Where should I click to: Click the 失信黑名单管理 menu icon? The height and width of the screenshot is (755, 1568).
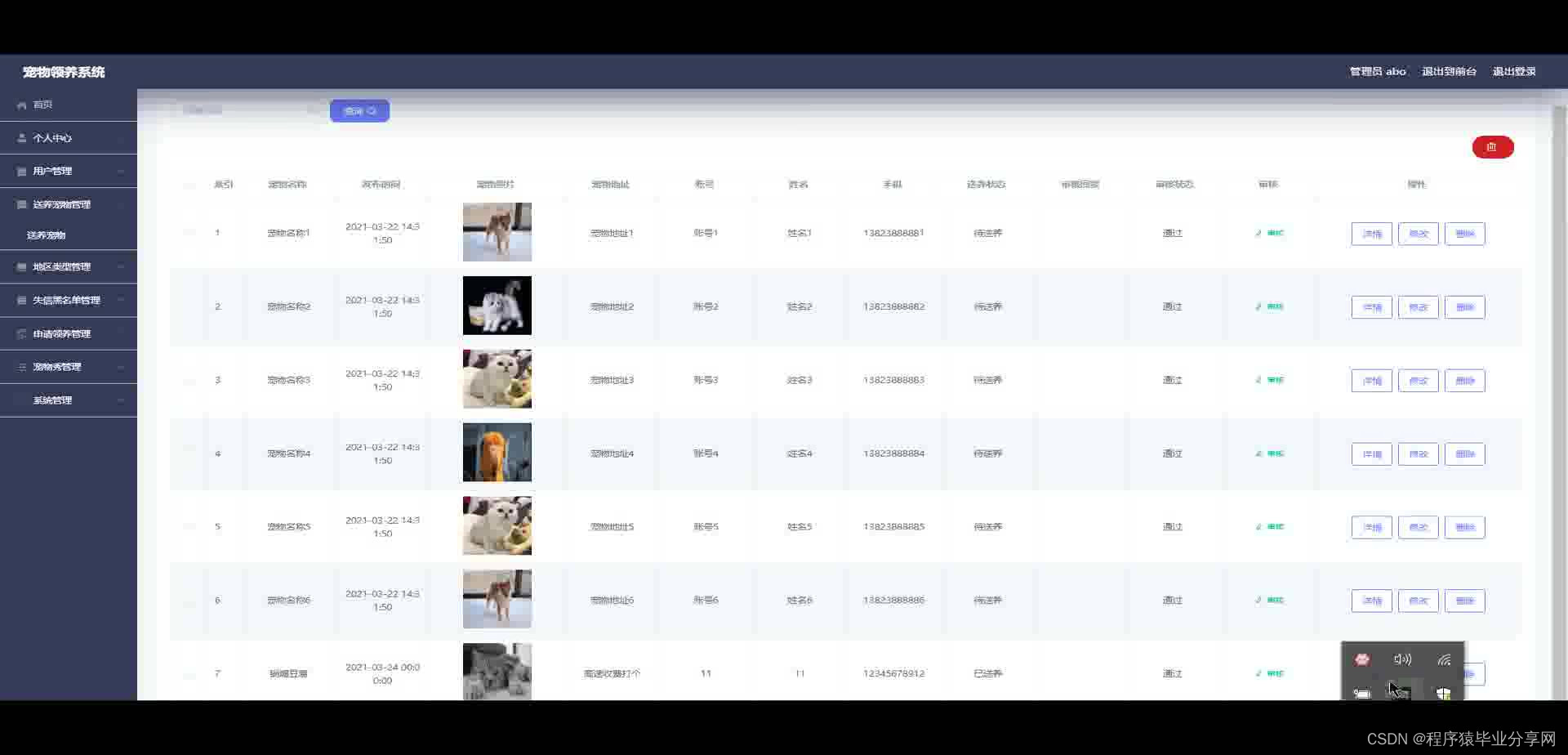pyautogui.click(x=22, y=301)
